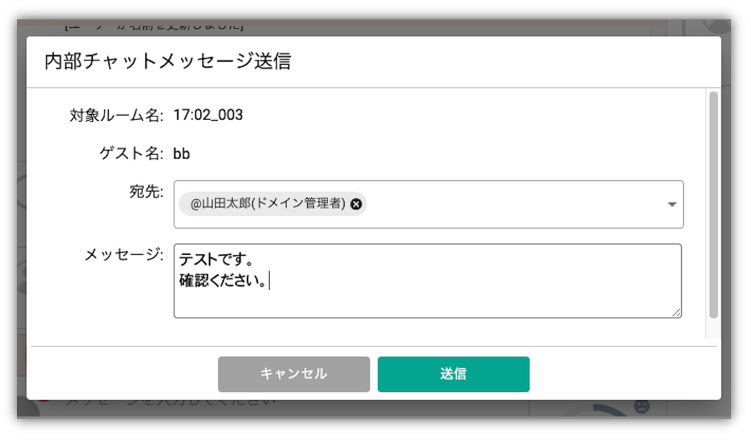This screenshot has width=751, height=441.
Task: Click the message box resize handle
Action: pyautogui.click(x=676, y=312)
